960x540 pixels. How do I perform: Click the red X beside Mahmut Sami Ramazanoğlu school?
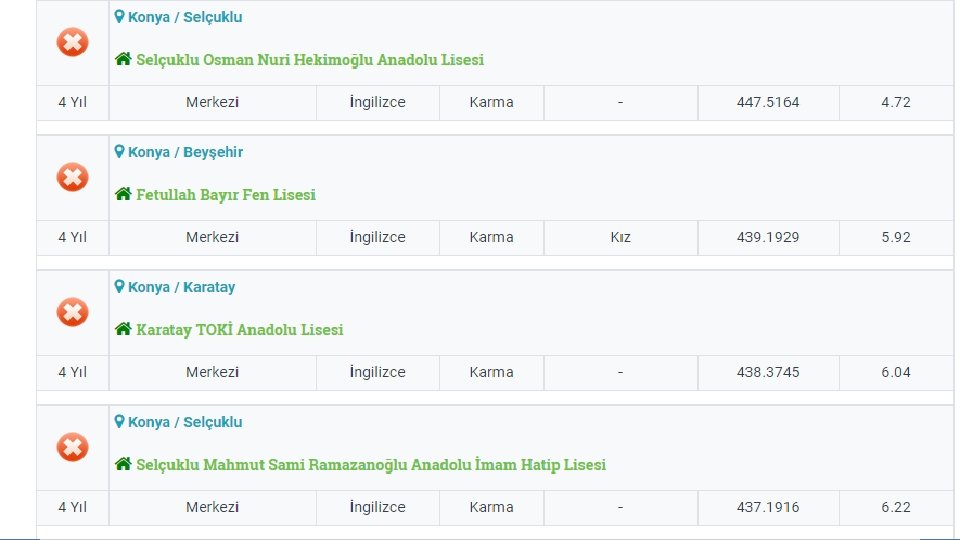coord(72,447)
